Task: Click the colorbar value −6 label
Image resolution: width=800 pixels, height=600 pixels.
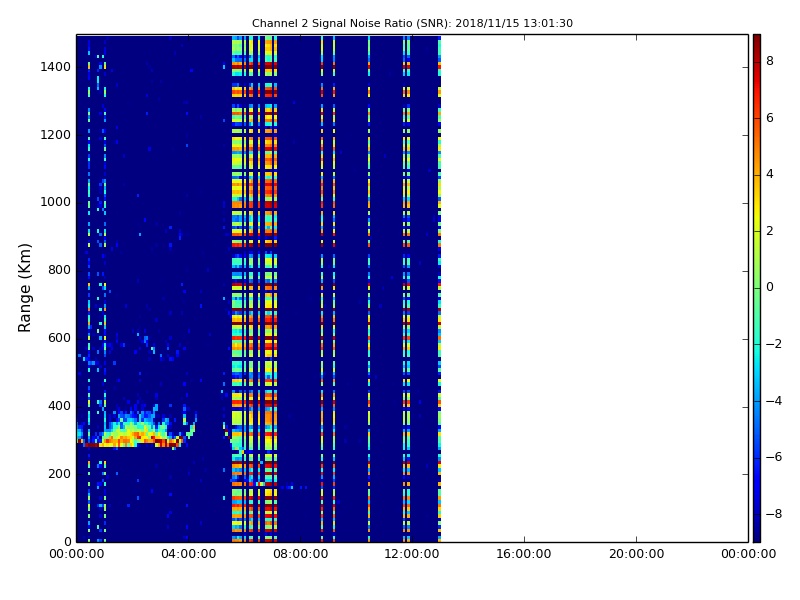Action: (773, 457)
